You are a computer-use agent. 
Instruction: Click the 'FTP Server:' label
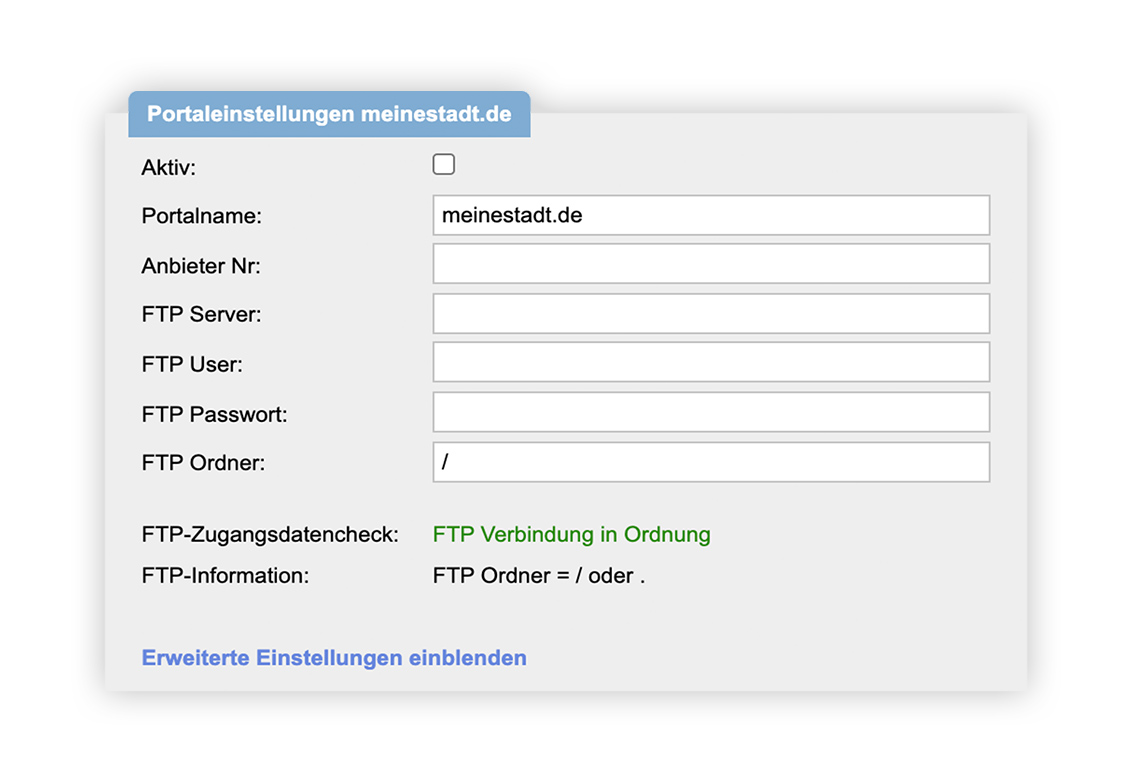(201, 315)
